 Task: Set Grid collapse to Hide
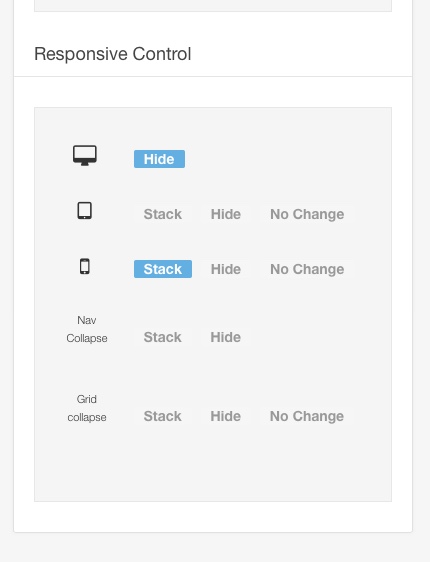pyautogui.click(x=226, y=416)
